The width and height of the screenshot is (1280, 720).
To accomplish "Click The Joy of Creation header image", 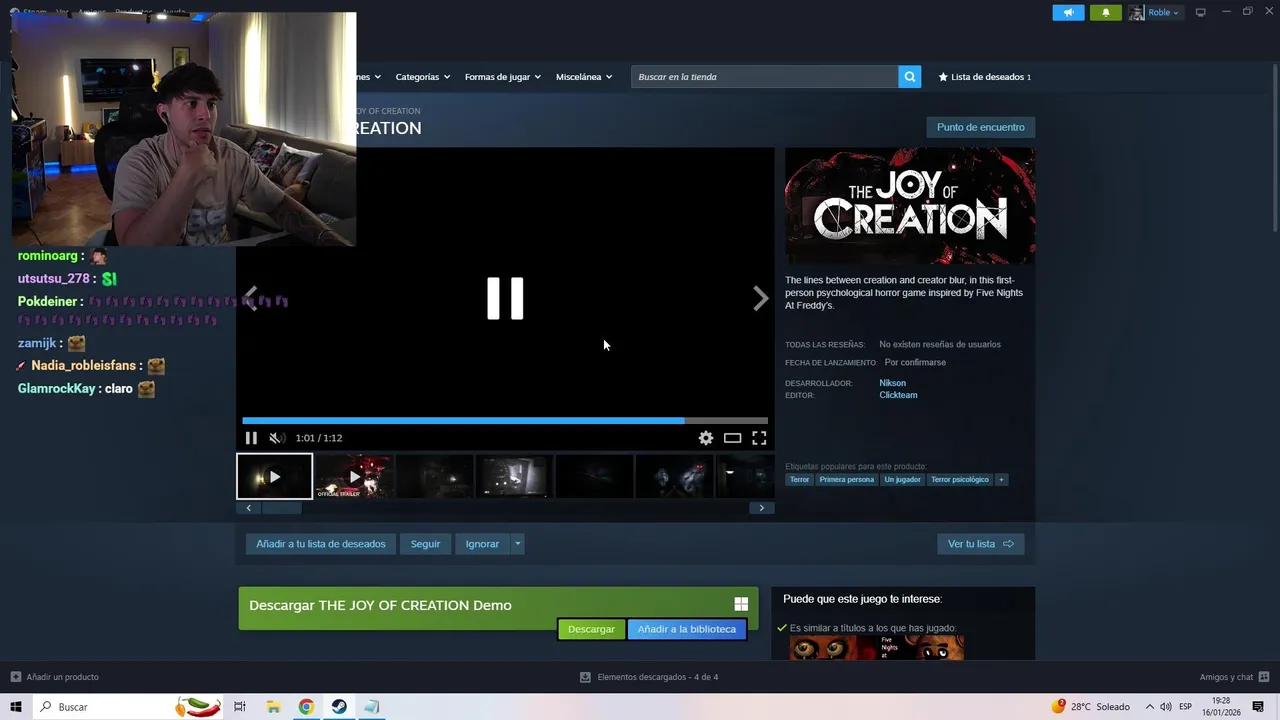I will 910,206.
